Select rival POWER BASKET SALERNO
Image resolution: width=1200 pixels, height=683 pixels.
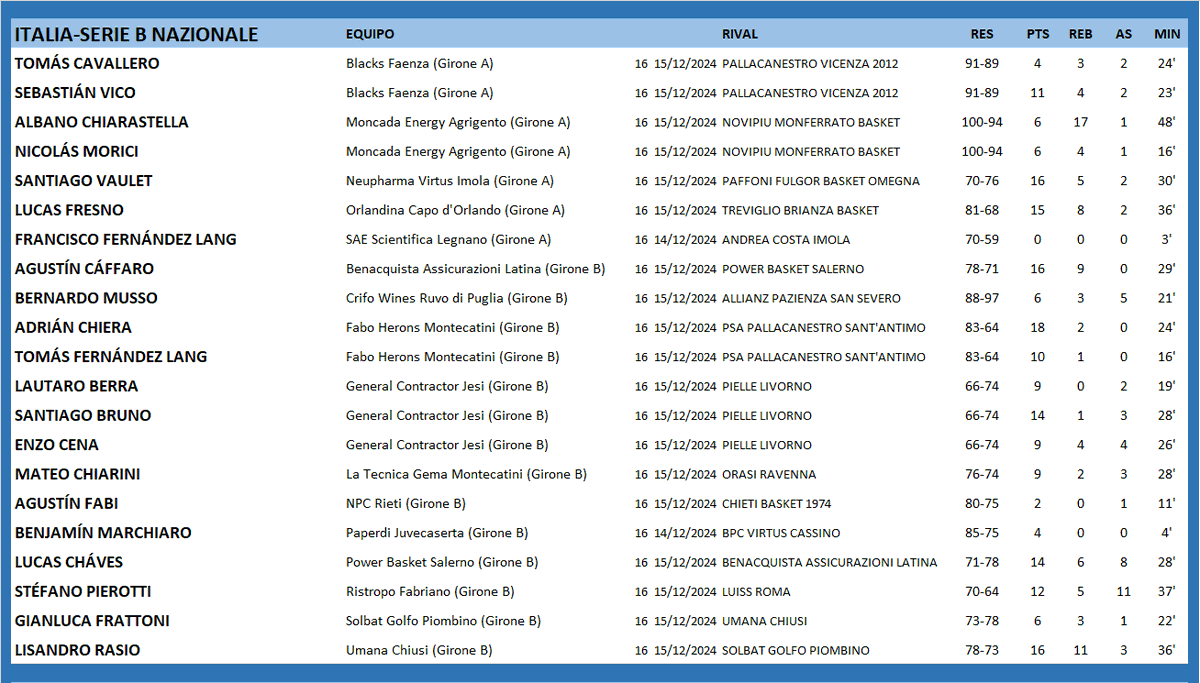coord(793,269)
